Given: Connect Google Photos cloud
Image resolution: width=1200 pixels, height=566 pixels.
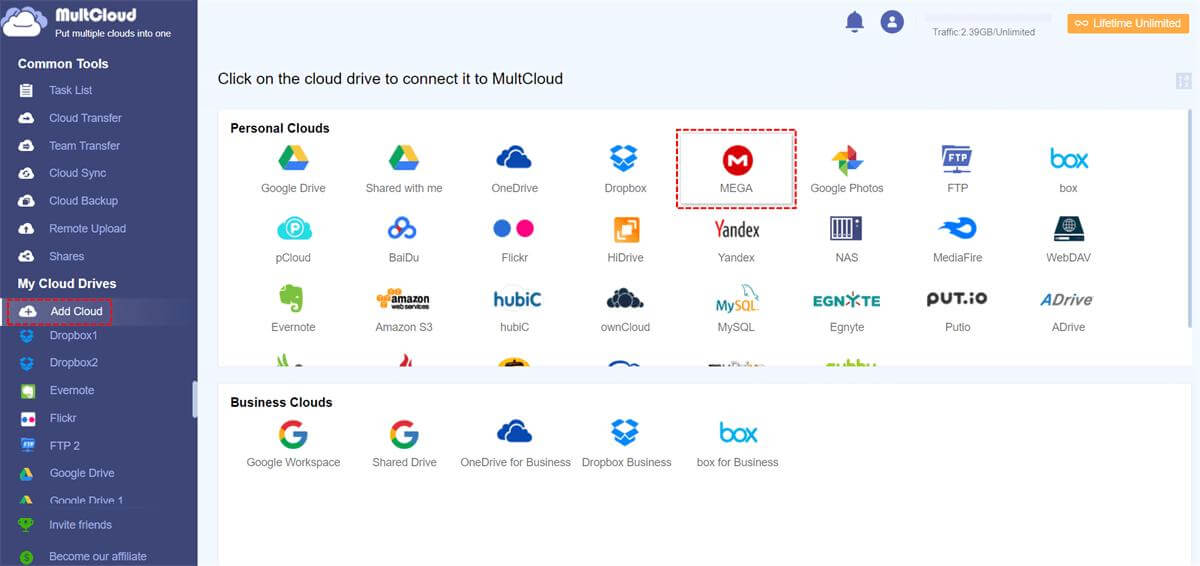Looking at the screenshot, I should click(847, 168).
